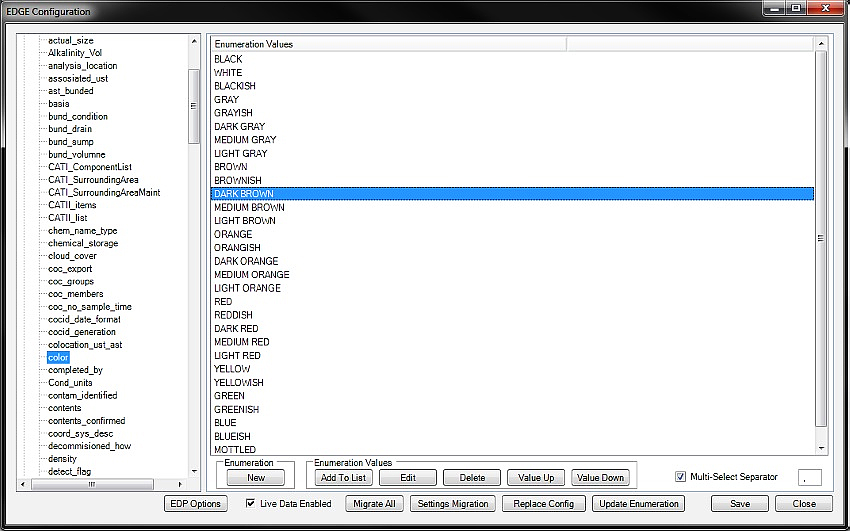Click the tree panel up scroll arrow
The image size is (850, 531).
point(194,41)
